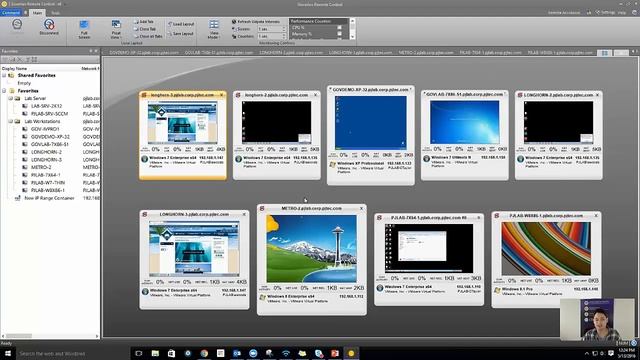Click Save Layout

(x=181, y=33)
